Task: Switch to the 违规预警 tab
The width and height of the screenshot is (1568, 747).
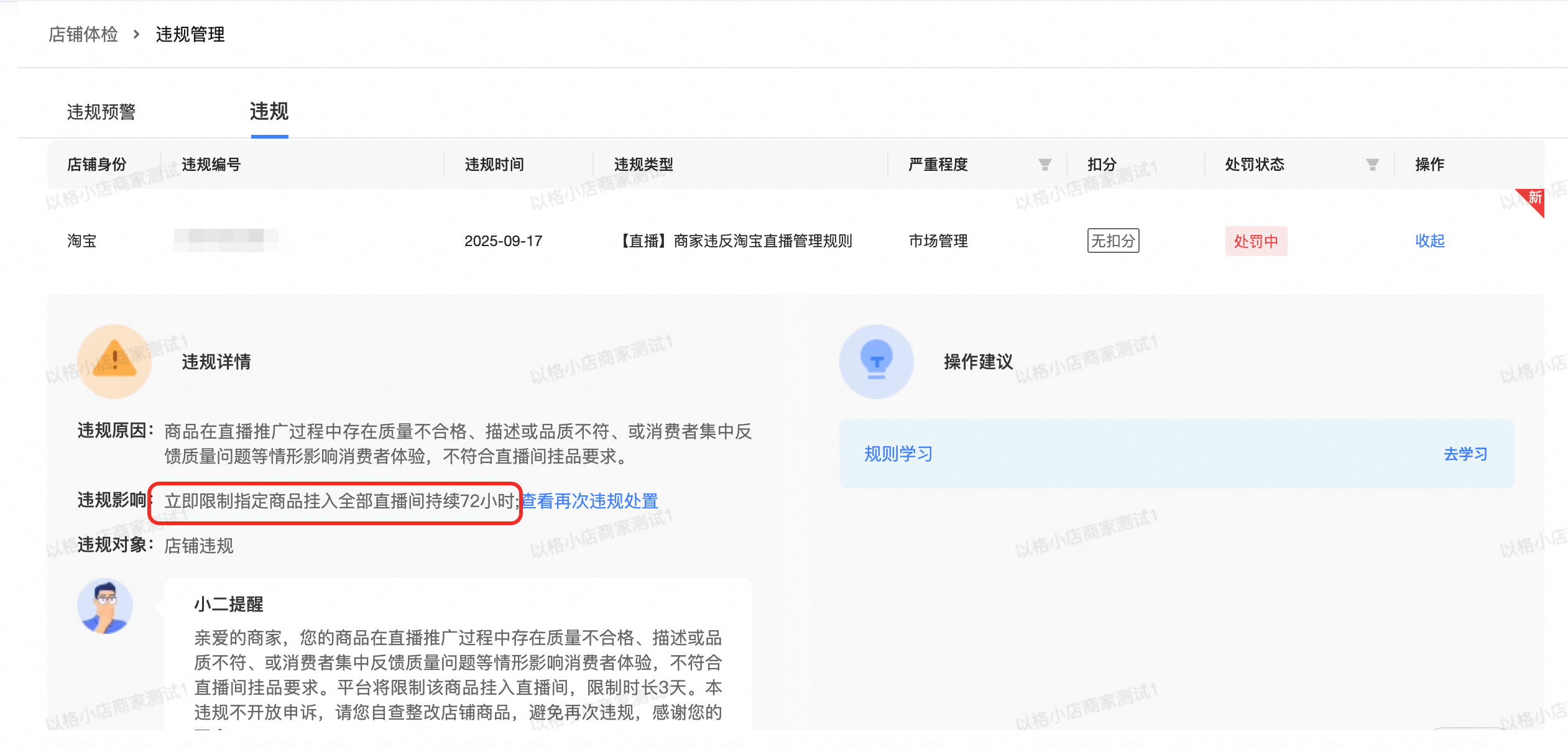Action: pyautogui.click(x=101, y=112)
